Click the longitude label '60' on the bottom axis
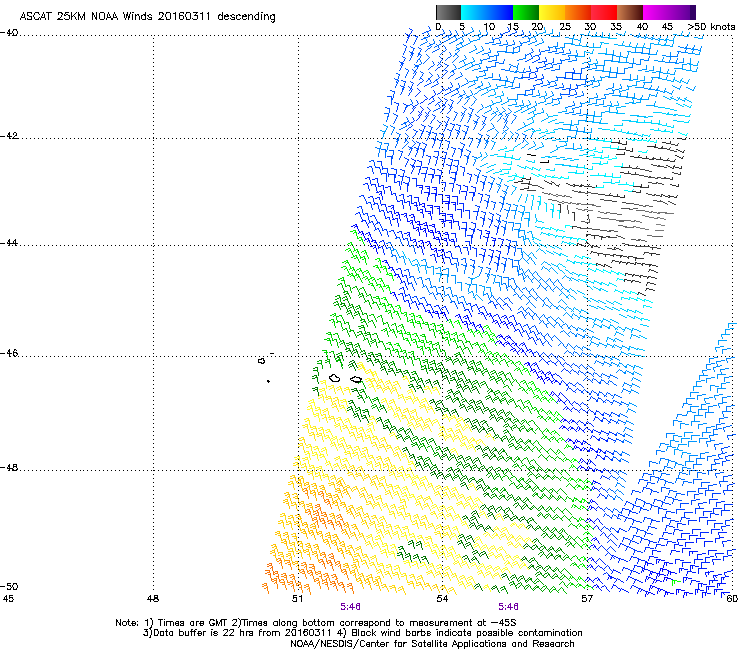Image resolution: width=740 pixels, height=650 pixels. [x=732, y=599]
